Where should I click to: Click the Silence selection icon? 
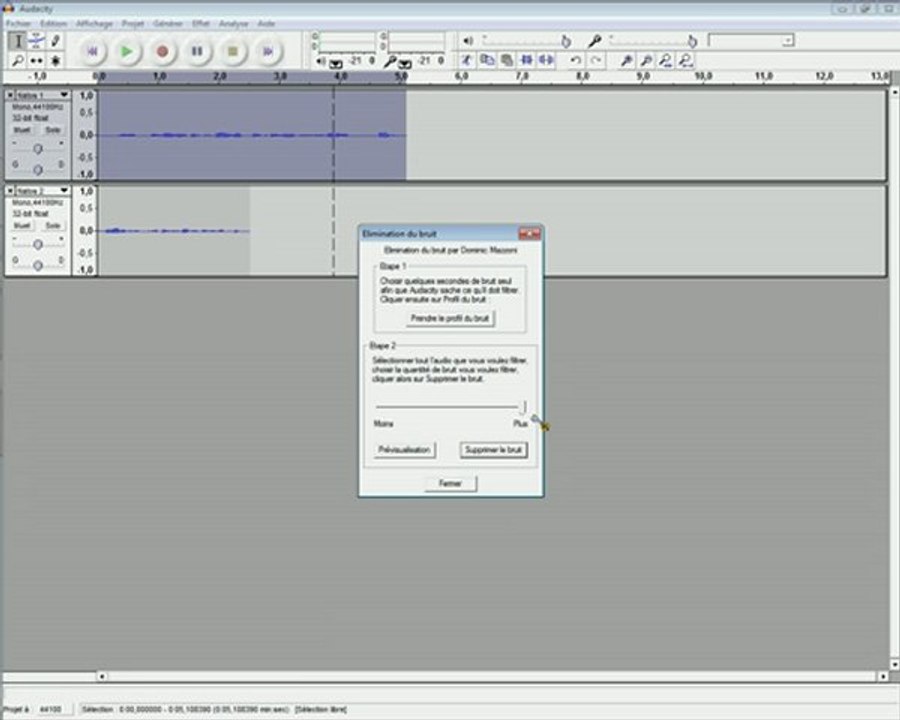(546, 60)
